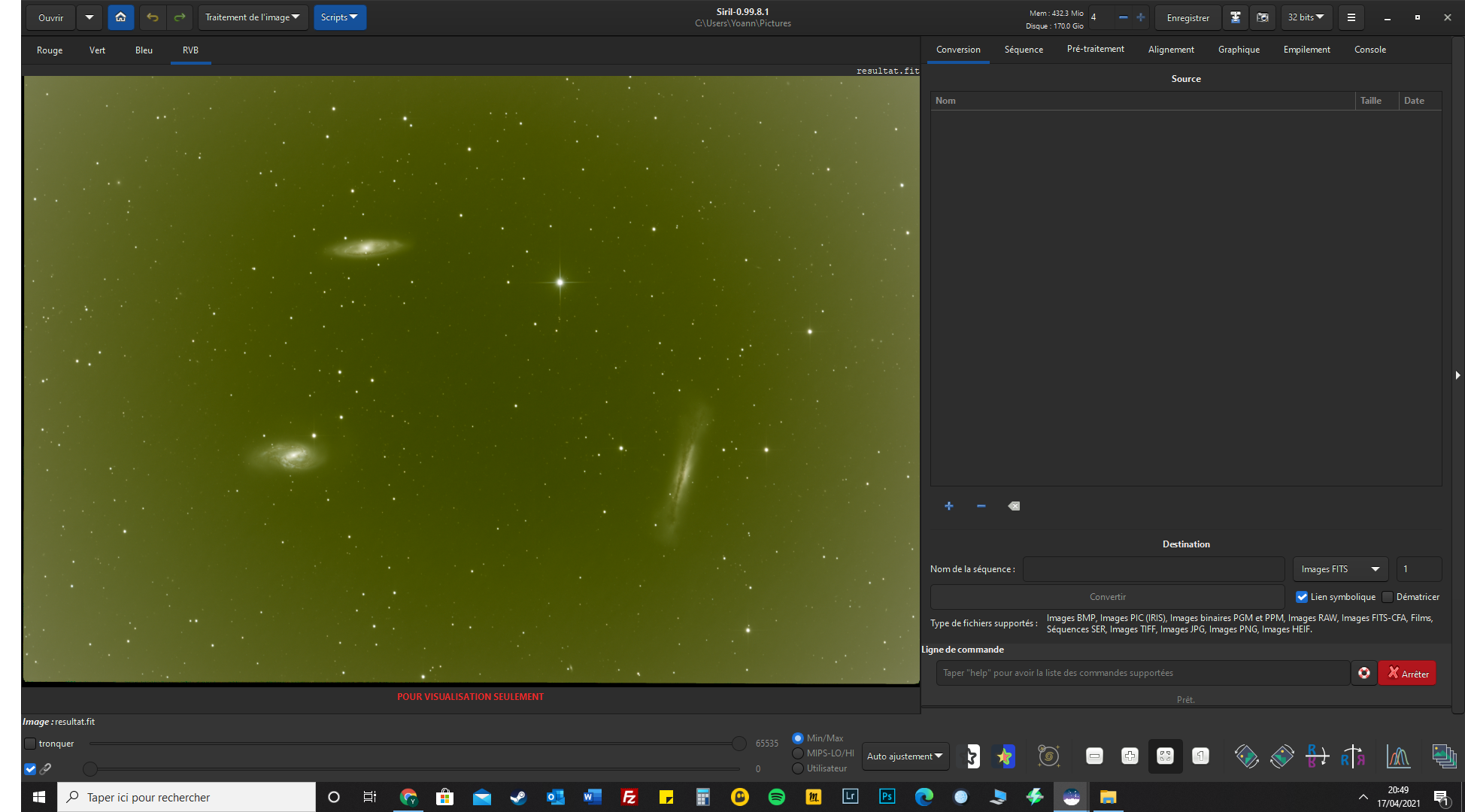
Task: Rotate image counter-clockwise
Action: click(x=1246, y=756)
